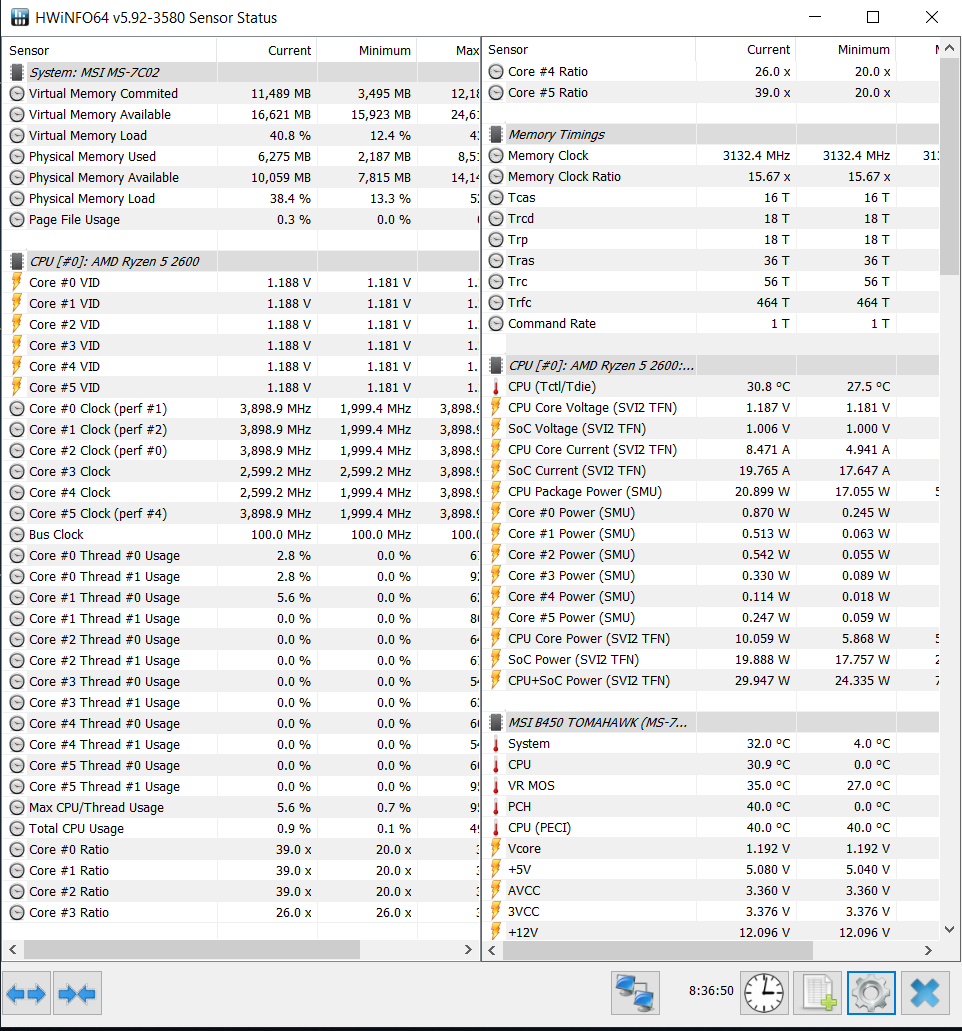The height and width of the screenshot is (1031, 962).
Task: Select the CPU+SoC Power (SVI2 TFN) row
Action: point(711,681)
